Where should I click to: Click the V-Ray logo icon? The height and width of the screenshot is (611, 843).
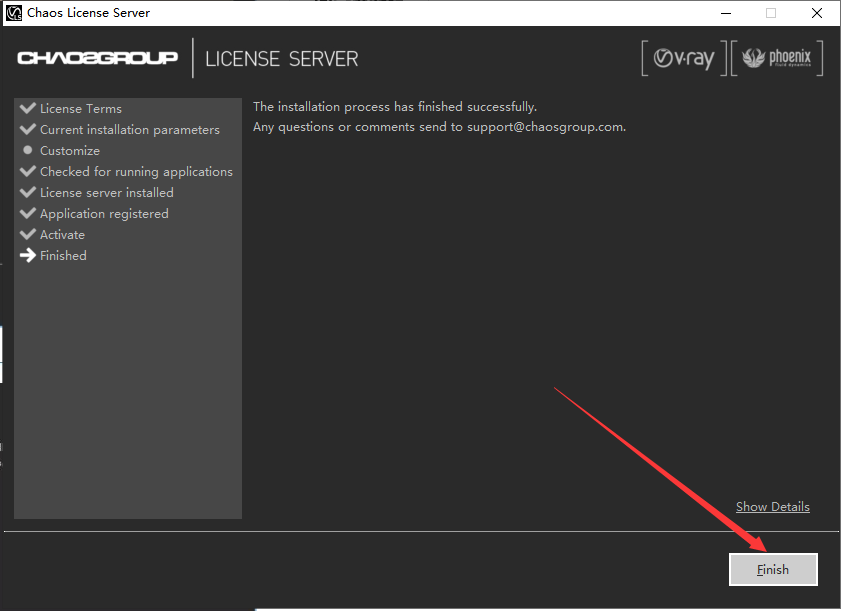(x=684, y=59)
